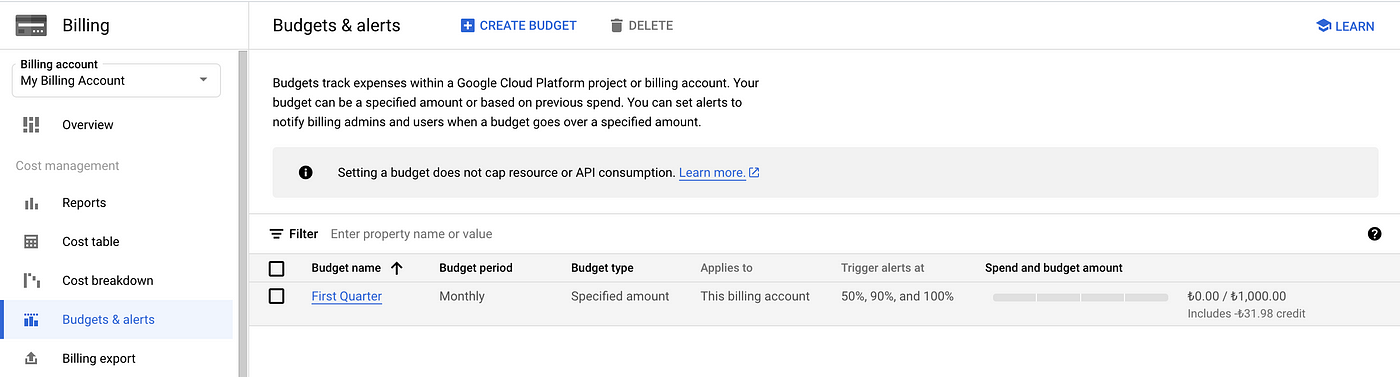This screenshot has height=377, width=1400.
Task: Open the First Quarter budget link
Action: pyautogui.click(x=347, y=296)
